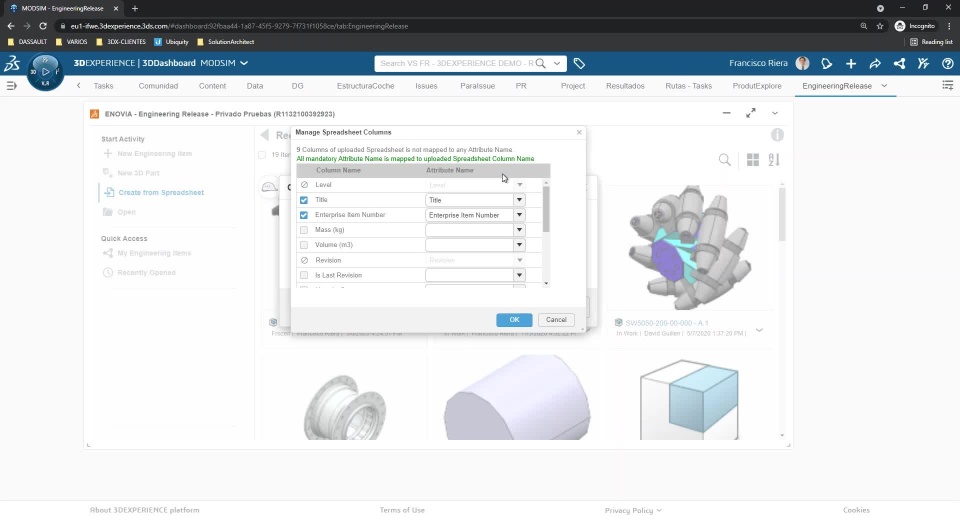Expand the MODSIM dashboard chevron
The image size is (960, 520).
click(x=244, y=63)
